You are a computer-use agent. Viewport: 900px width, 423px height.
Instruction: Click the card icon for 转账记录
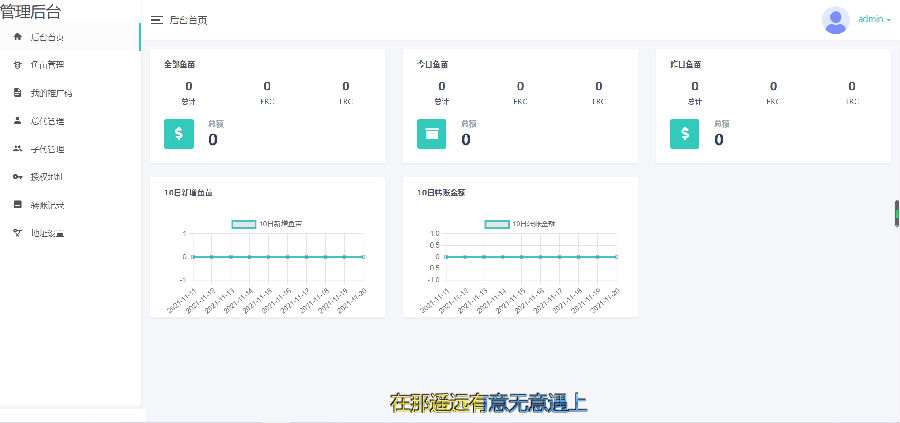coord(17,204)
